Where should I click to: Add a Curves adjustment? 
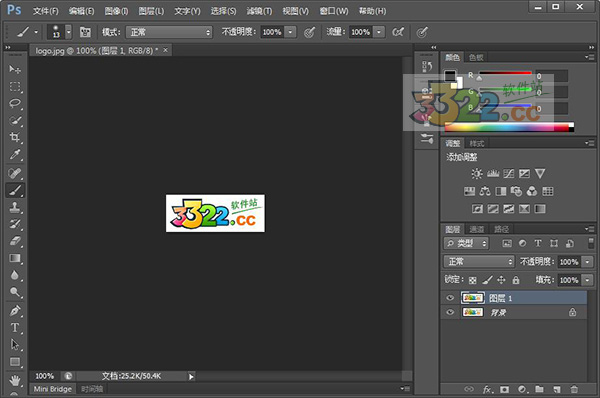pyautogui.click(x=509, y=174)
